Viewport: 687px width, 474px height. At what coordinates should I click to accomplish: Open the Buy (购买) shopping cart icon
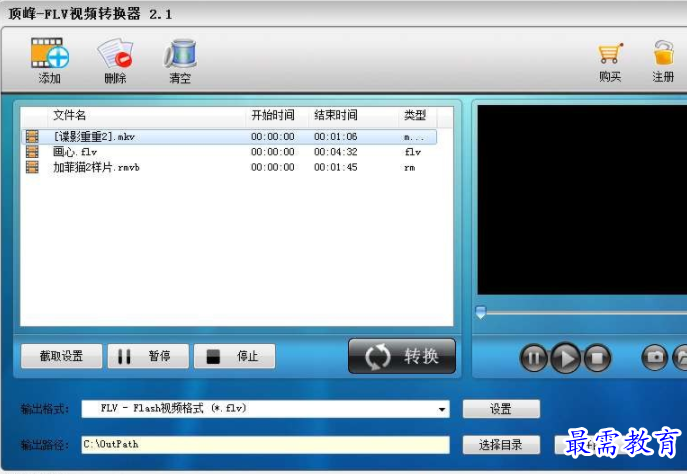pyautogui.click(x=610, y=55)
